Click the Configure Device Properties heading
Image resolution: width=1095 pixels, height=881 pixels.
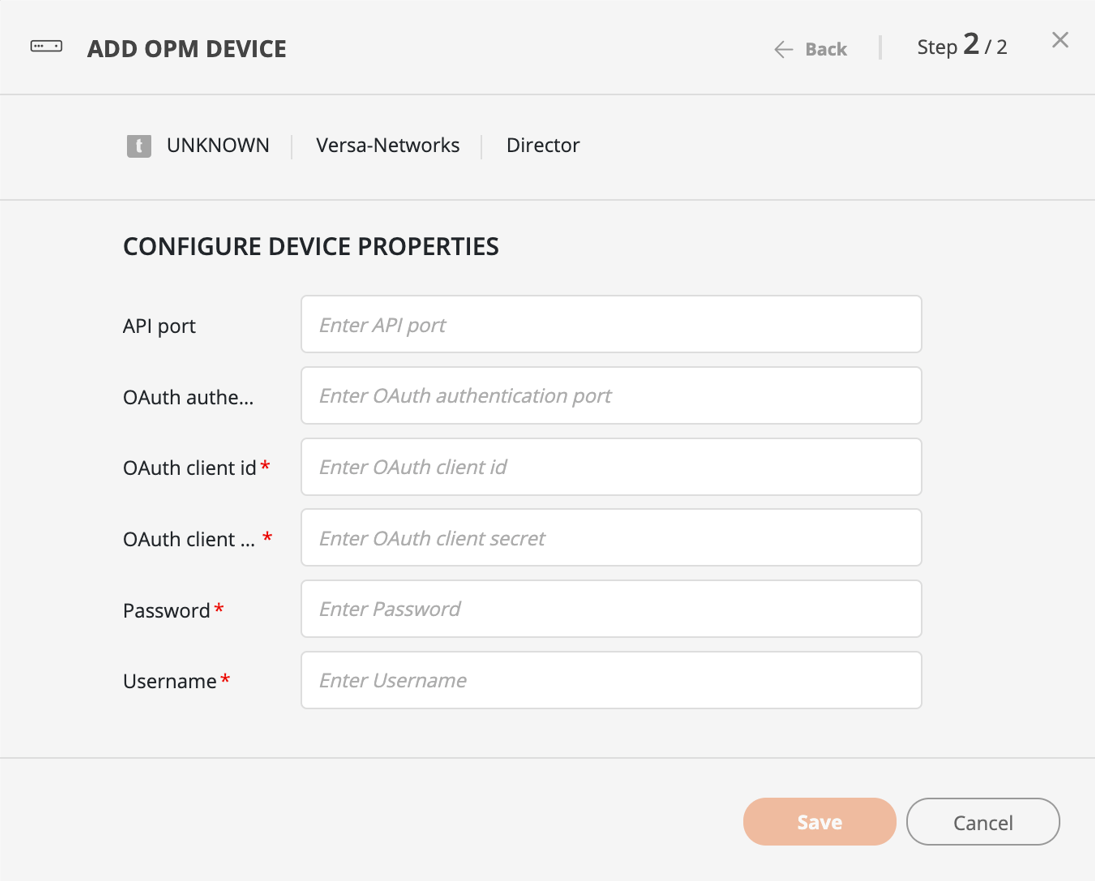point(310,246)
